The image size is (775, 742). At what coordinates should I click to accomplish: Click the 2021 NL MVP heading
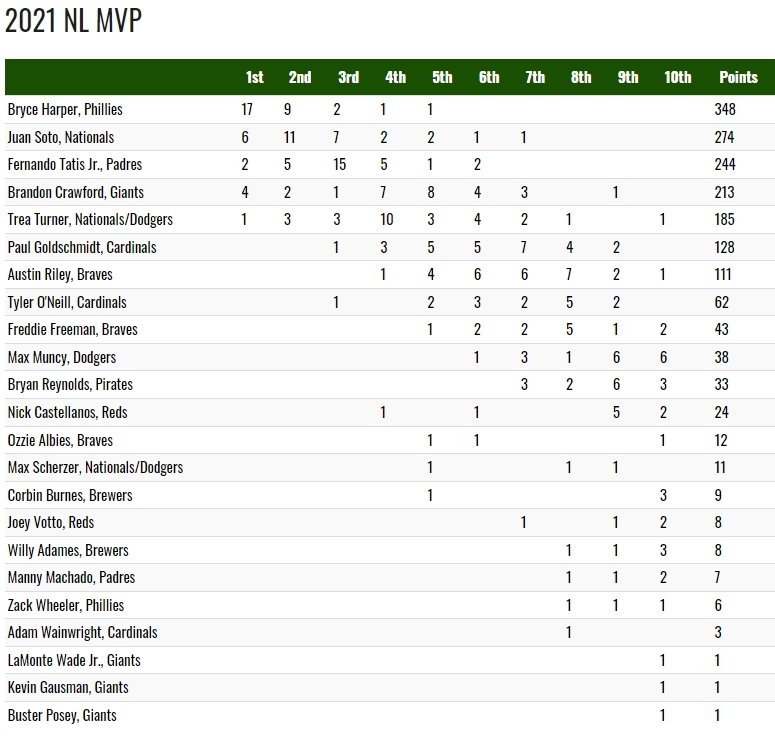point(73,22)
